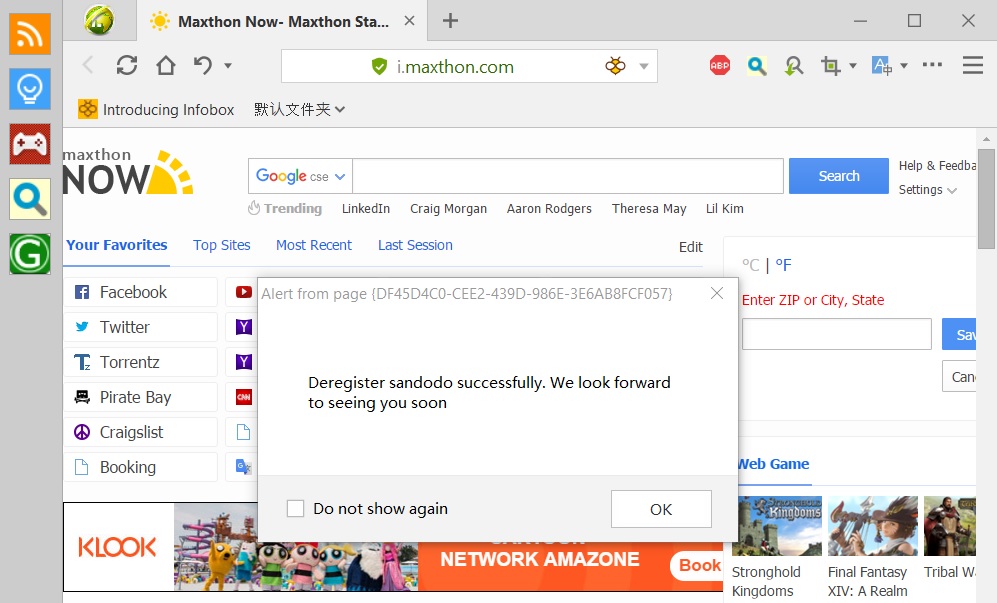Open the Stronghold Kingdoms game thumbnail
997x603 pixels.
click(776, 526)
